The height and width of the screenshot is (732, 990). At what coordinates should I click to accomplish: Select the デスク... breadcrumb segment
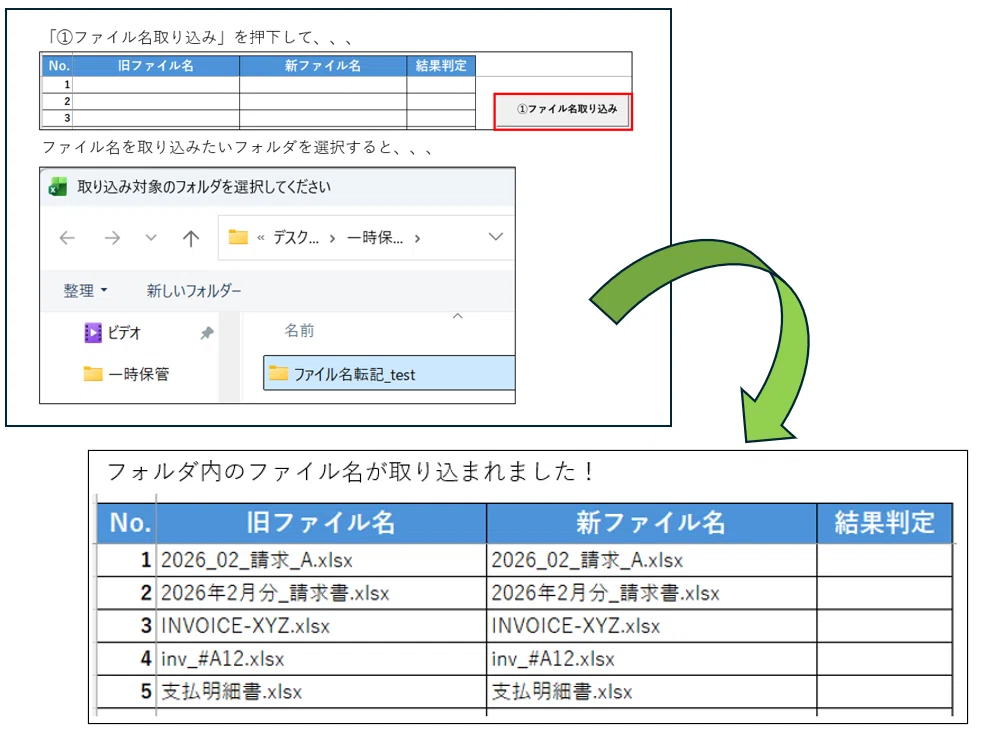(295, 237)
